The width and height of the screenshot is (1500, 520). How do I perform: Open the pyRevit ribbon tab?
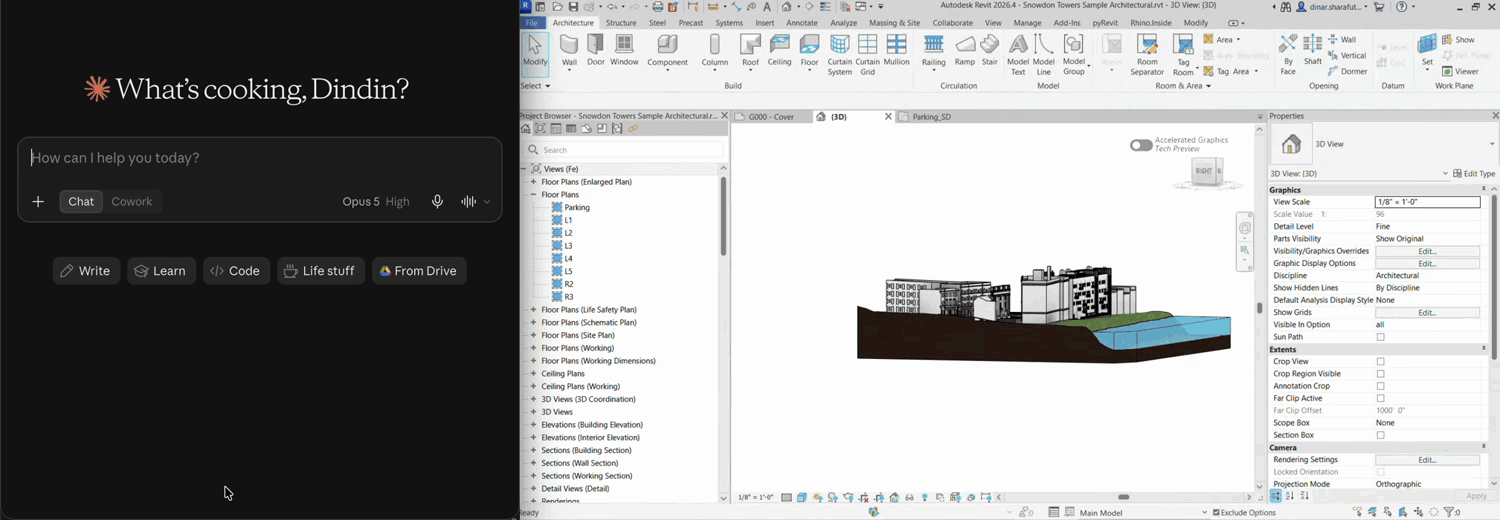(x=1105, y=22)
